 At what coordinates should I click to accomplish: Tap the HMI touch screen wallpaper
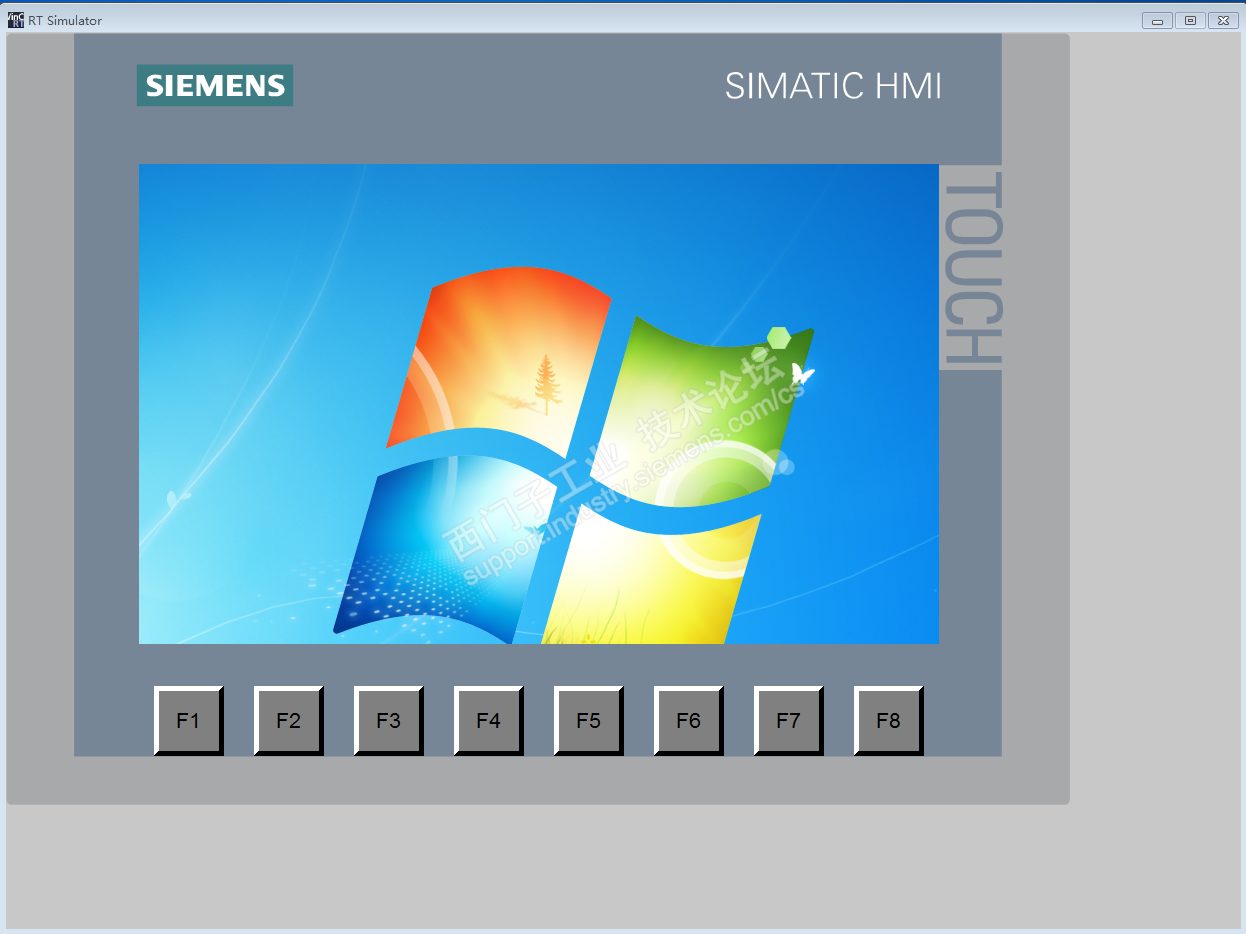pos(539,404)
